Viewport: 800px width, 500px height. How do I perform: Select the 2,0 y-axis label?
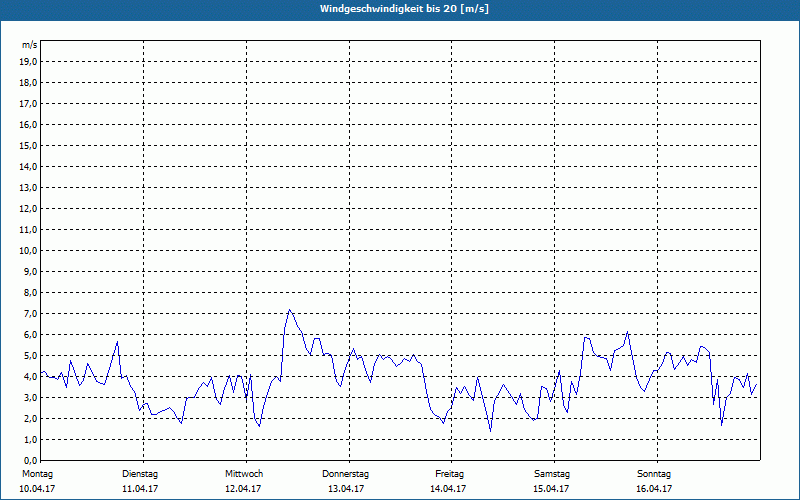point(30,419)
